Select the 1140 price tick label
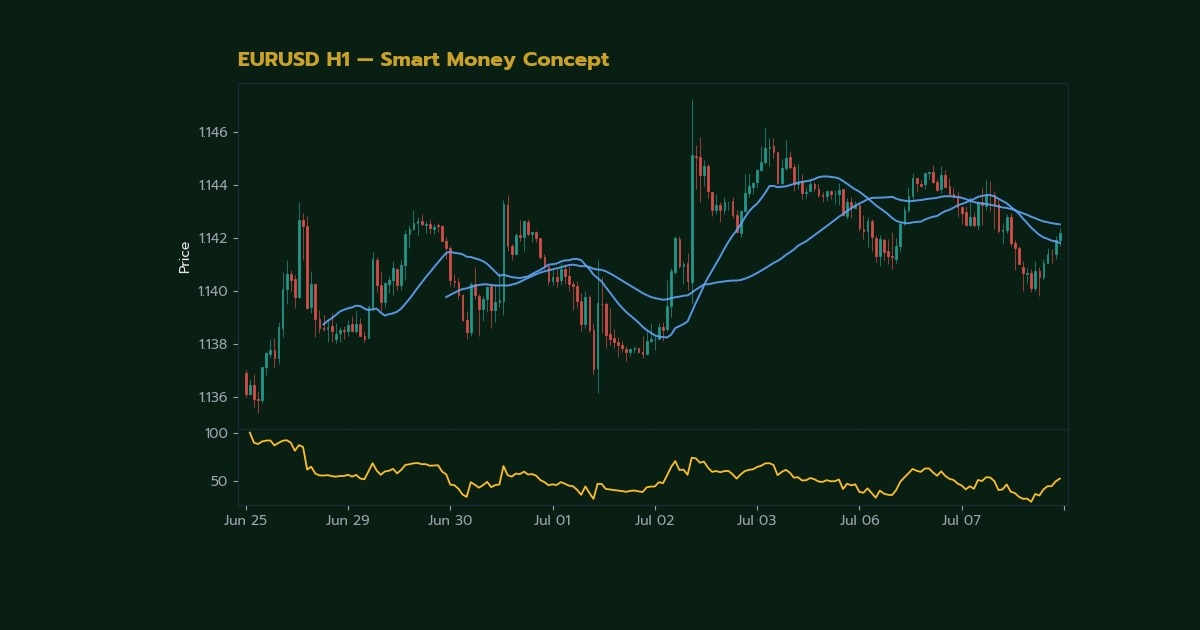 213,291
